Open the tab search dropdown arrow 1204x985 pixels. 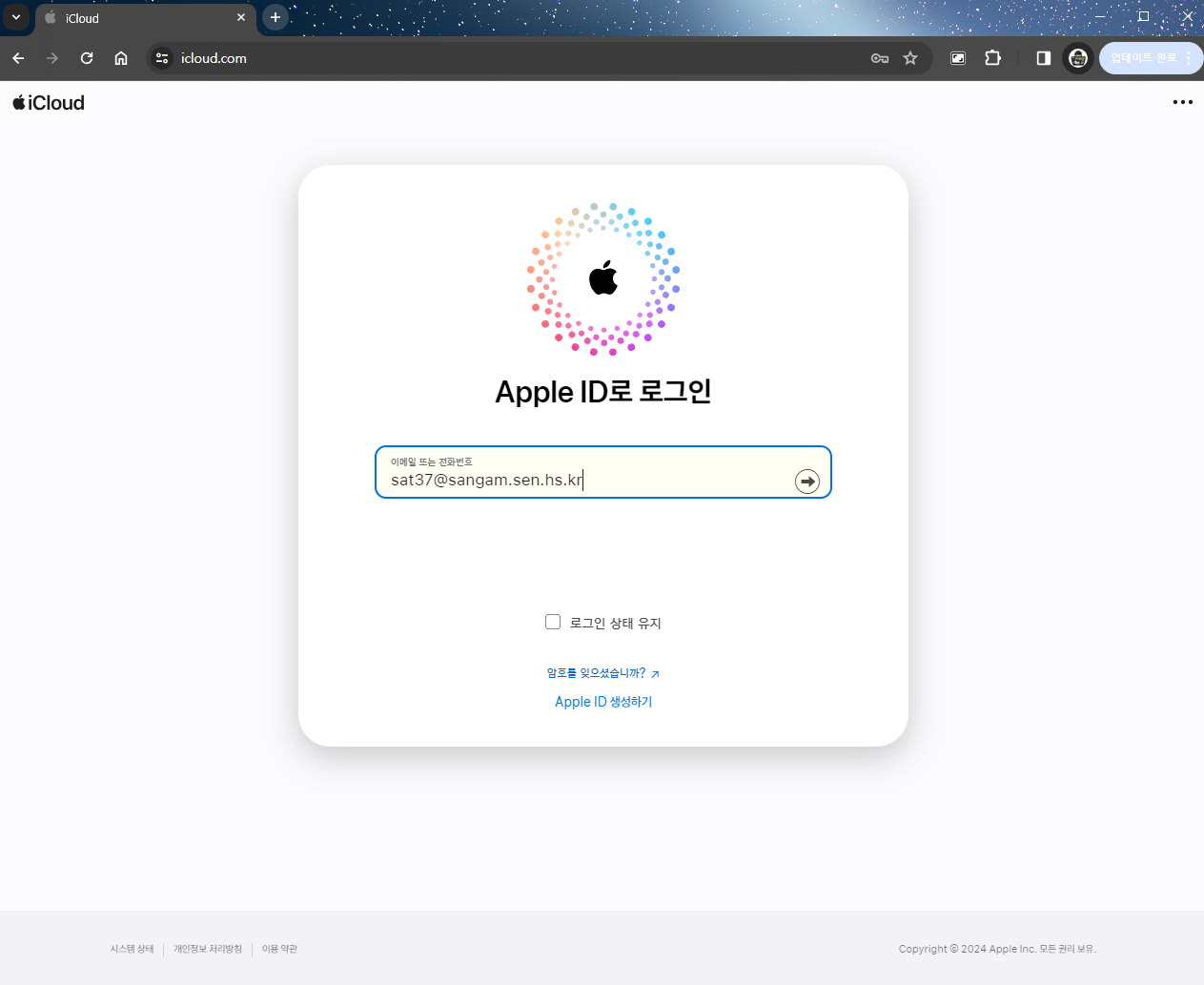click(x=16, y=17)
